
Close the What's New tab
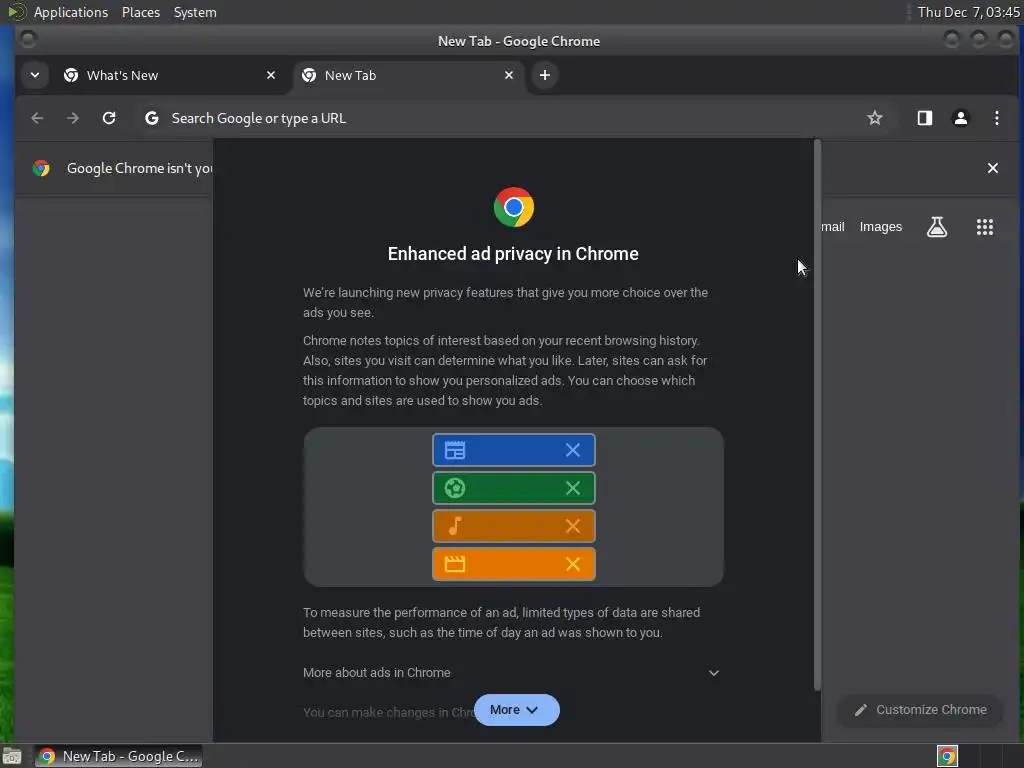(271, 75)
